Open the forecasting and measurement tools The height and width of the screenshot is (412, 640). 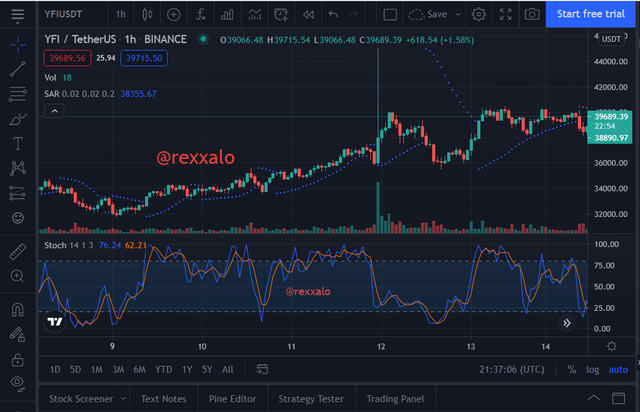coord(18,193)
